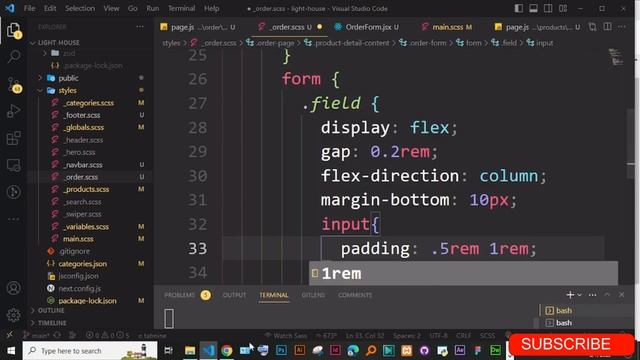Open the Accounts menu icon

click(x=13, y=288)
